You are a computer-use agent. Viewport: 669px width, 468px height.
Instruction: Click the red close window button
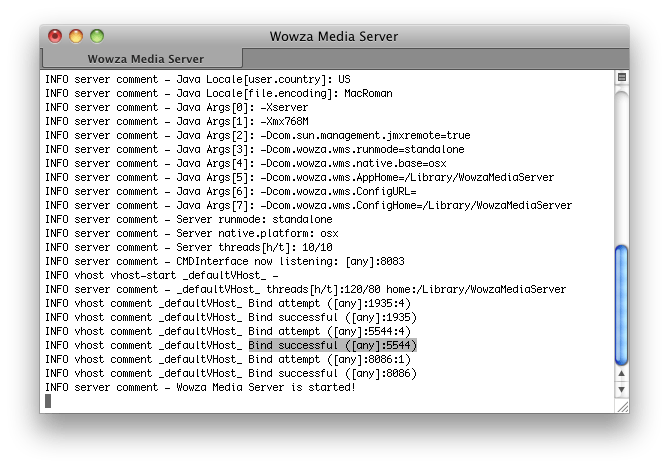[55, 36]
